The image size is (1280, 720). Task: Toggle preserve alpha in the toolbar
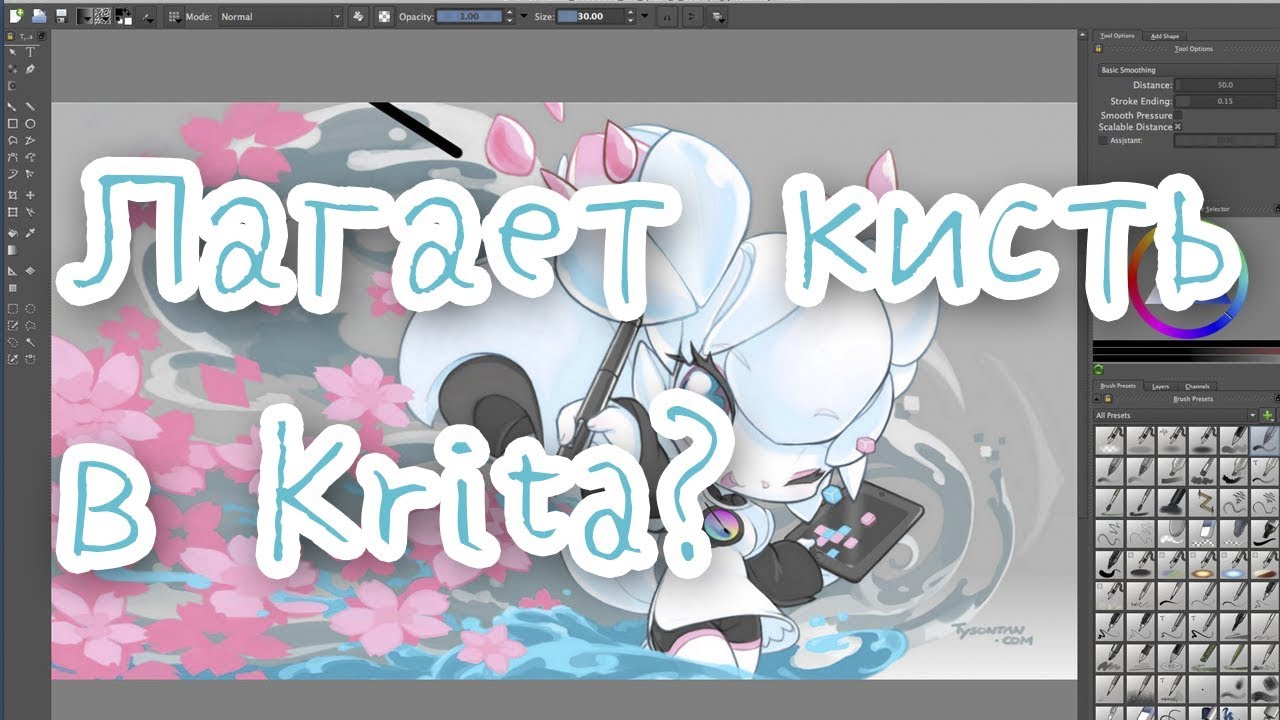coord(384,17)
